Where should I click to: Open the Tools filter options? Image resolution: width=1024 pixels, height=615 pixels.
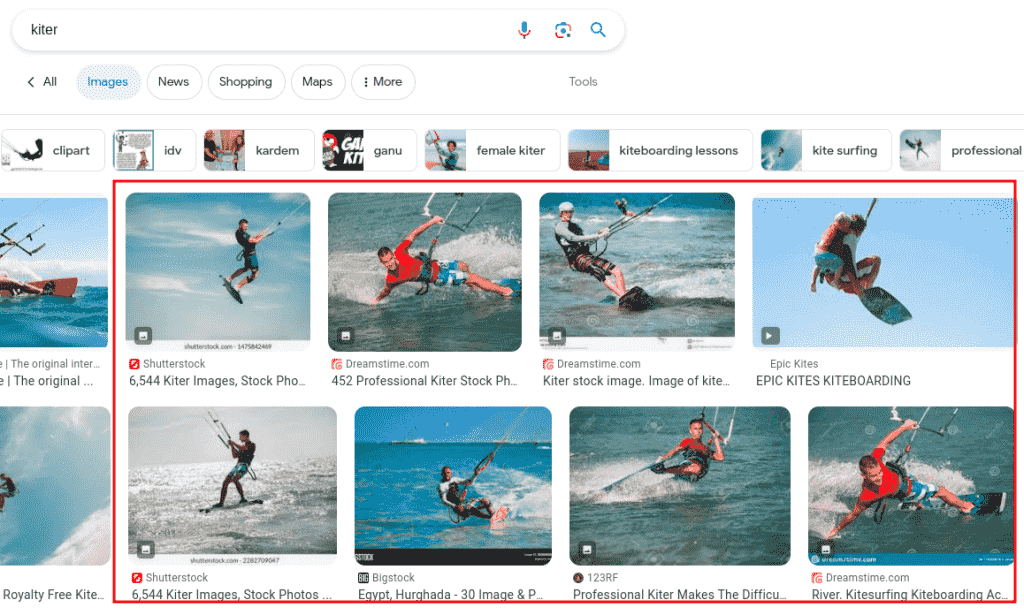click(583, 82)
